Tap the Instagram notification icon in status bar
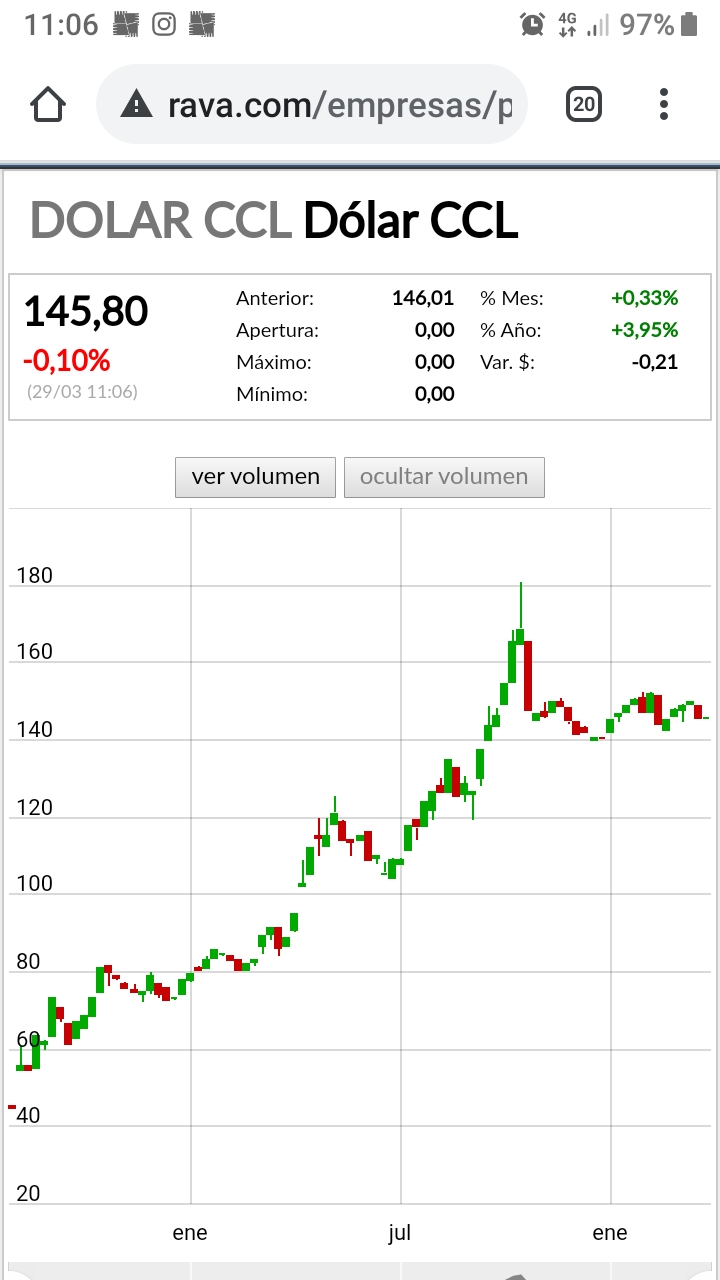This screenshot has width=720, height=1280. click(x=164, y=24)
